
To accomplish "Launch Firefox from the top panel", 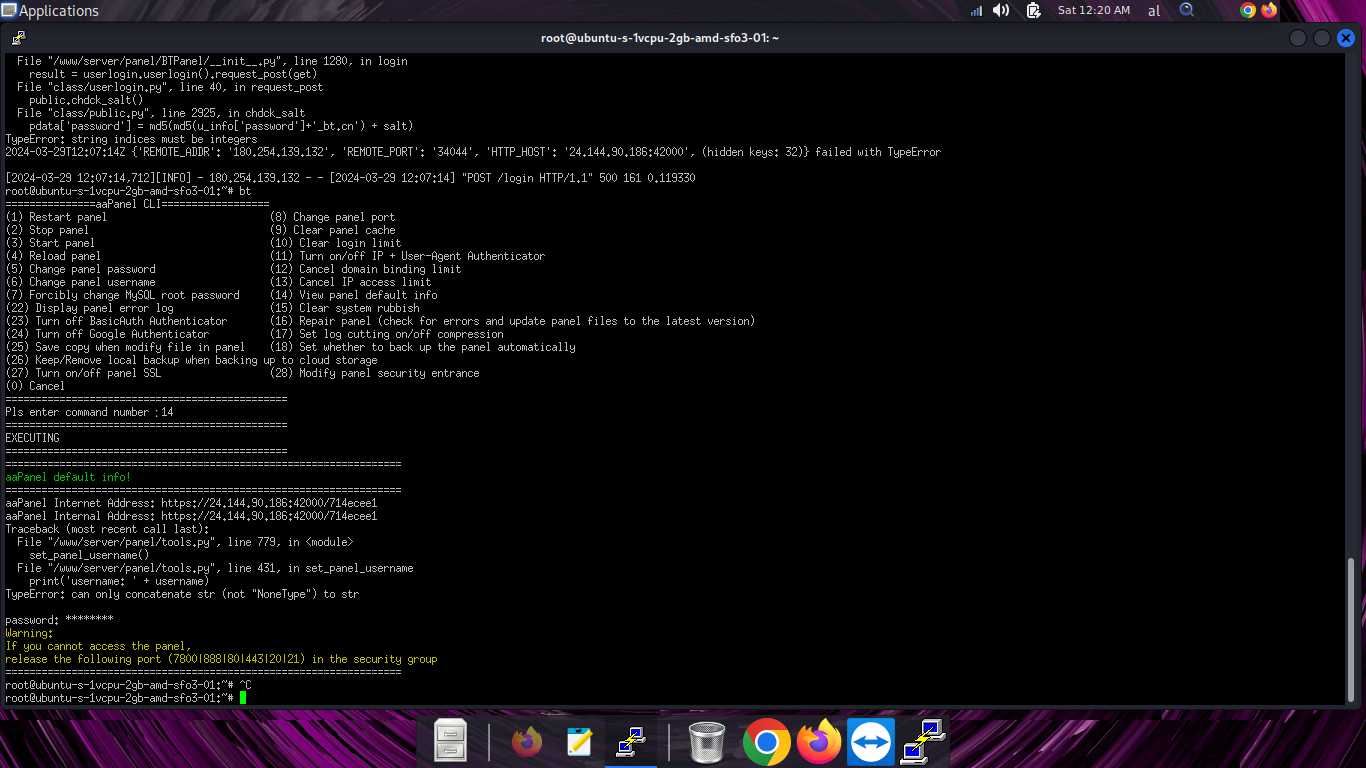I will click(1269, 11).
